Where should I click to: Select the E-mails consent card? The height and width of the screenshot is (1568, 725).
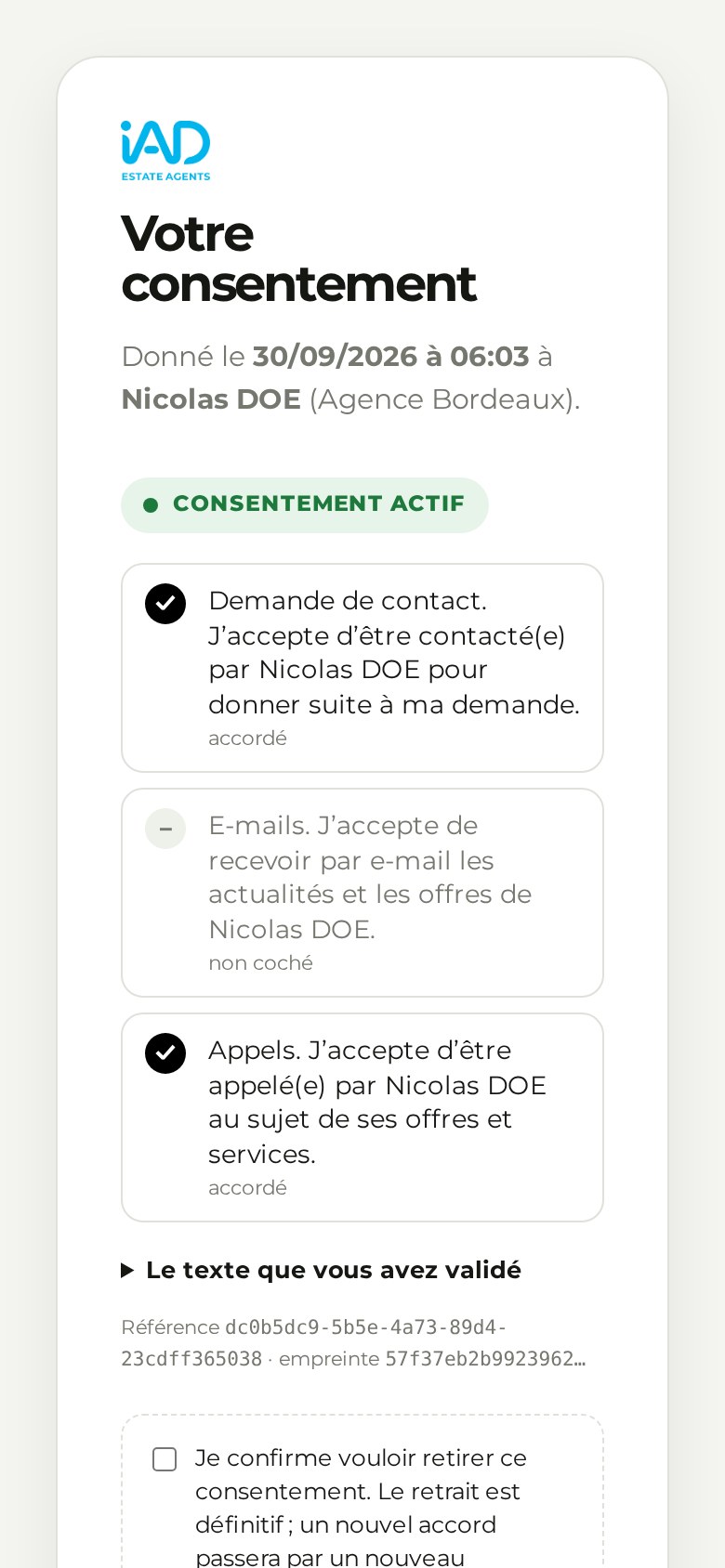(x=362, y=893)
